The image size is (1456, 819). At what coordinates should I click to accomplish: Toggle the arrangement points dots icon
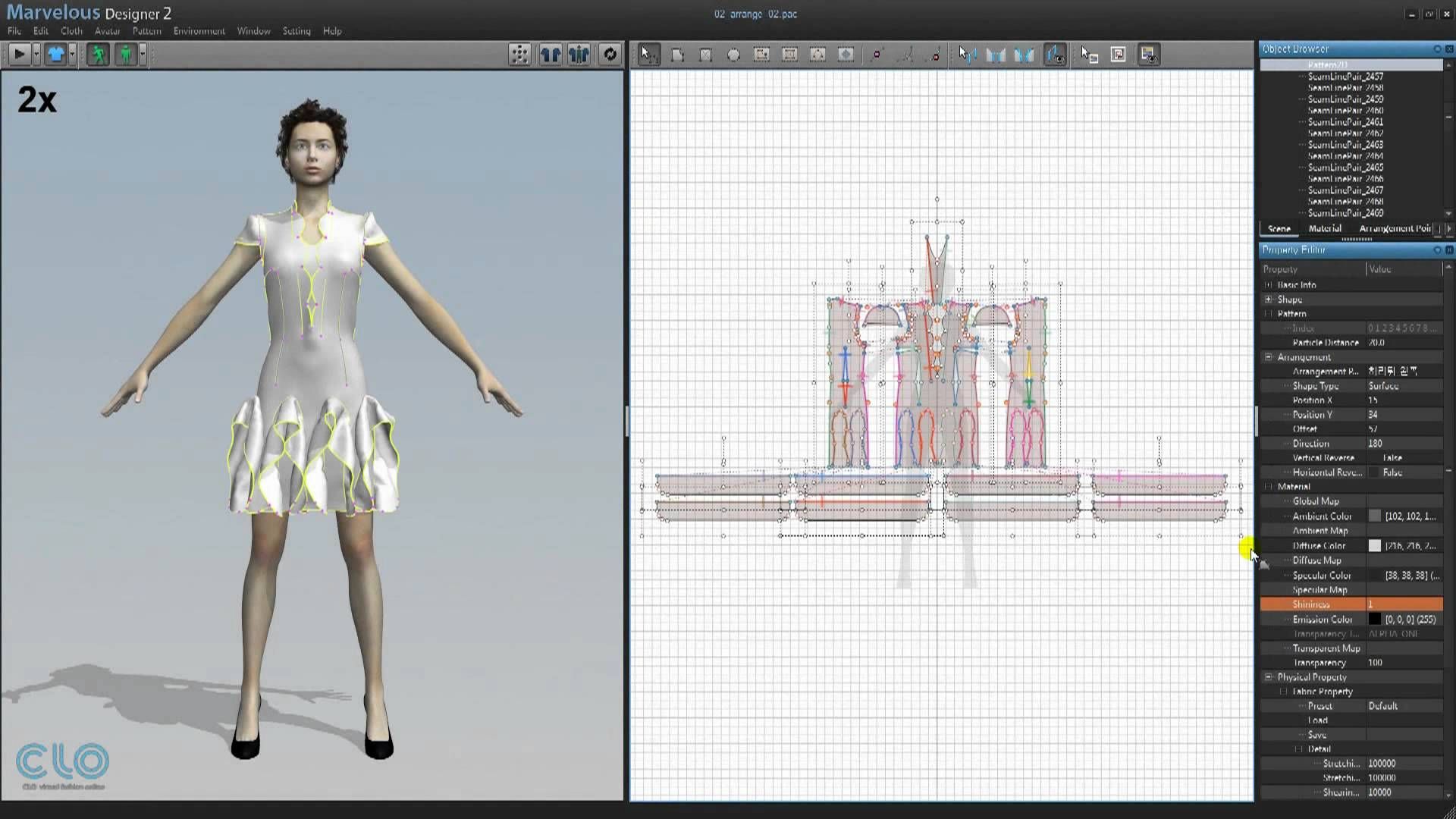tap(519, 54)
